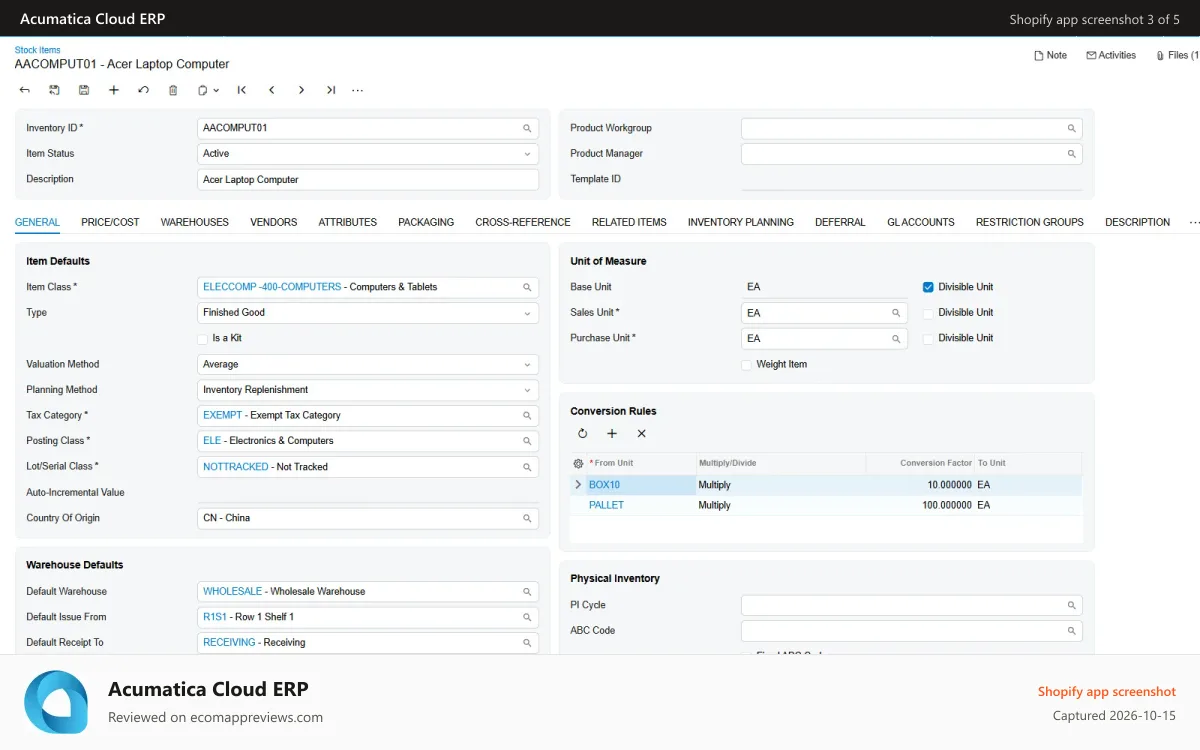Viewport: 1200px width, 750px height.
Task: Open the toolbar more actions ellipsis
Action: (358, 90)
